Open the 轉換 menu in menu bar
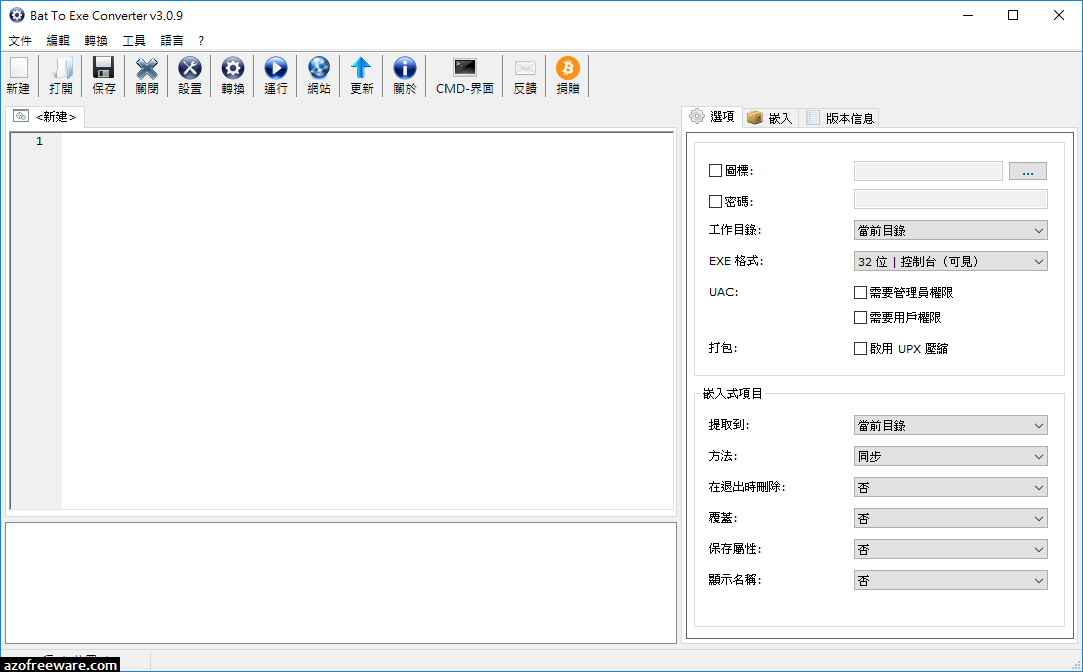The image size is (1083, 672). 96,41
